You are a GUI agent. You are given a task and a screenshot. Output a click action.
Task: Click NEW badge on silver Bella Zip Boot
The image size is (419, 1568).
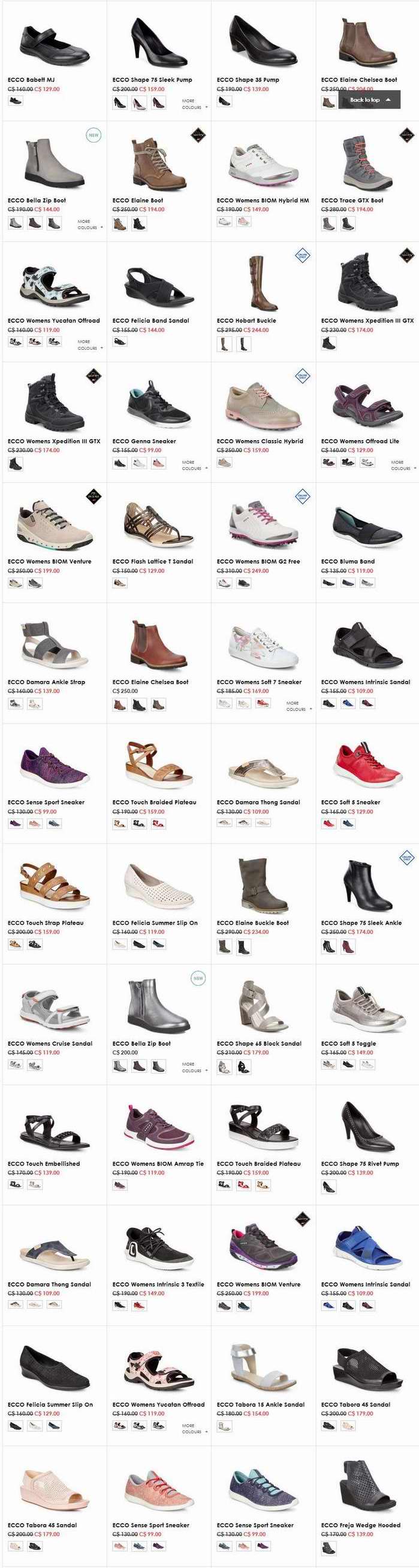[x=198, y=978]
